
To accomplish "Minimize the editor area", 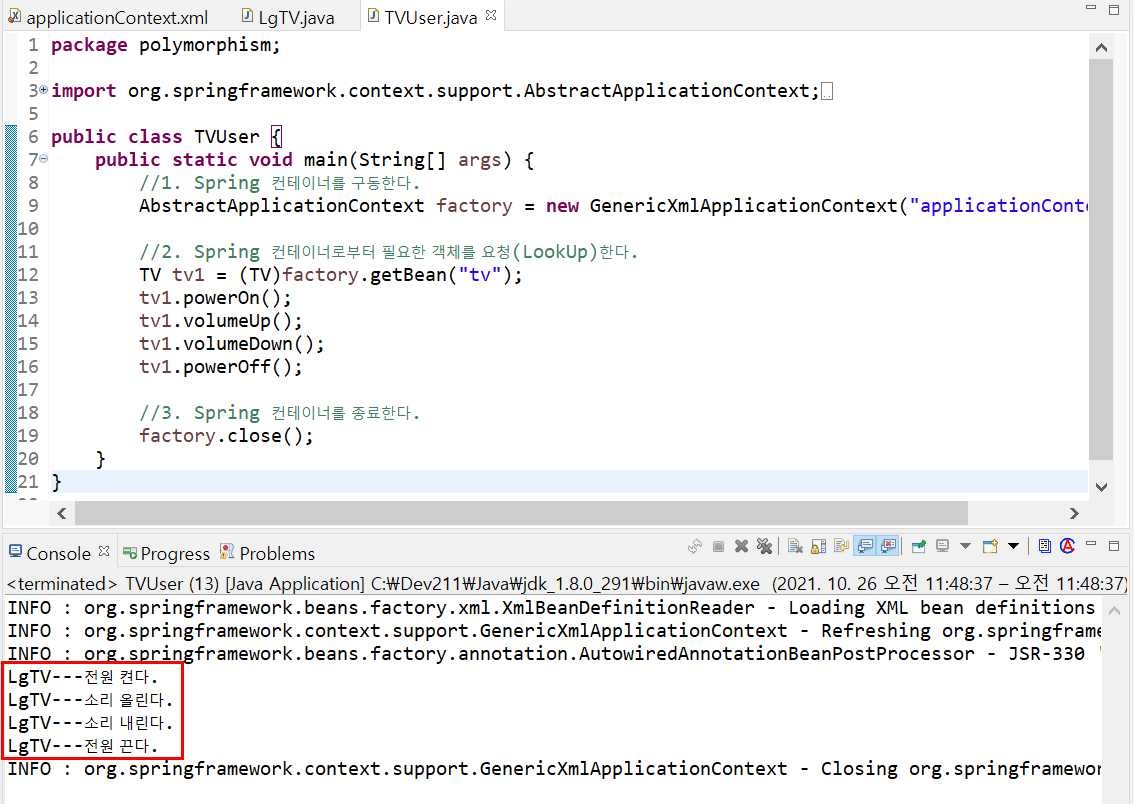I will pyautogui.click(x=1091, y=7).
